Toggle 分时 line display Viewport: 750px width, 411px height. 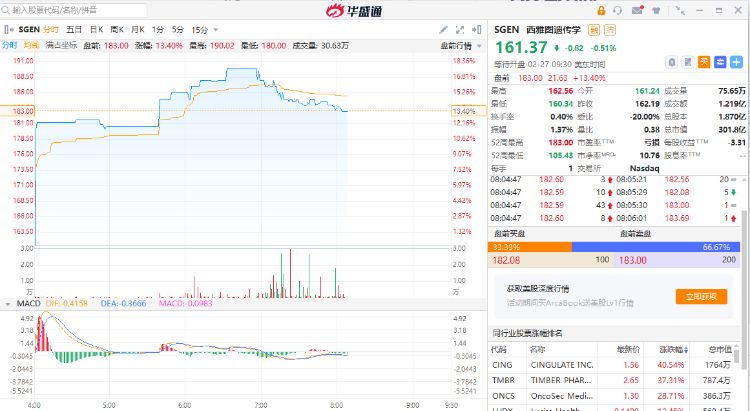(10, 45)
